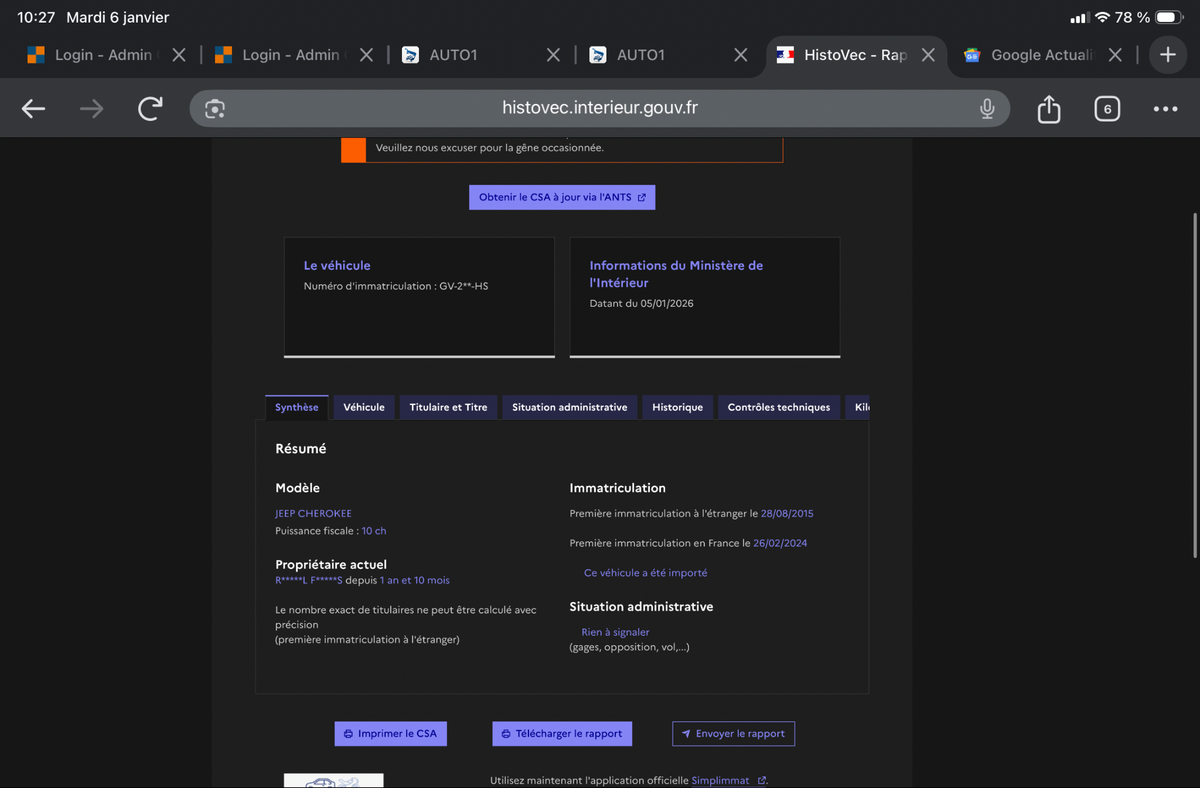Image resolution: width=1200 pixels, height=788 pixels.
Task: Click Télécharger le rapport button
Action: click(x=562, y=733)
